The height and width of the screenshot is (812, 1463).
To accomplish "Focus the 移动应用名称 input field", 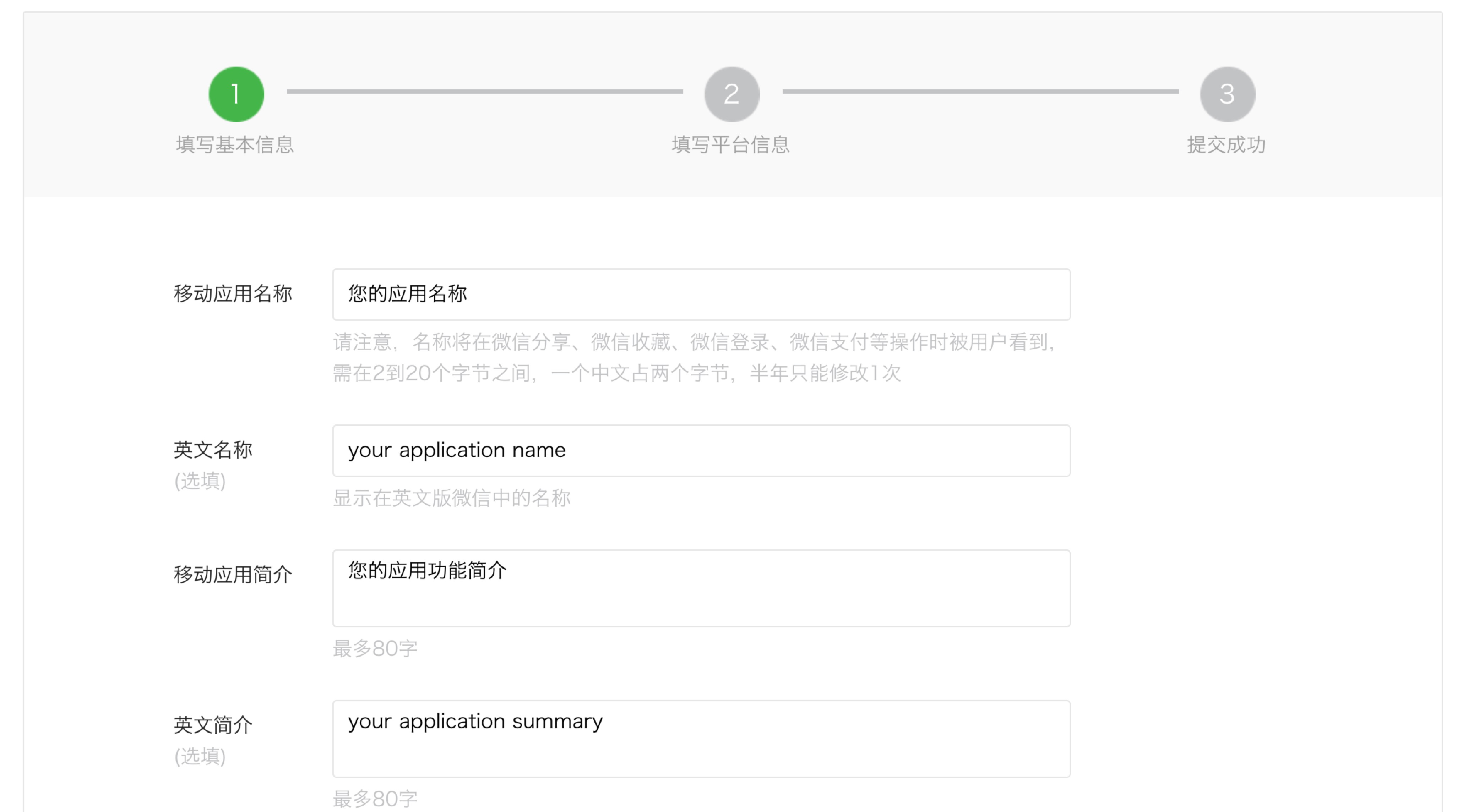I will click(x=701, y=295).
